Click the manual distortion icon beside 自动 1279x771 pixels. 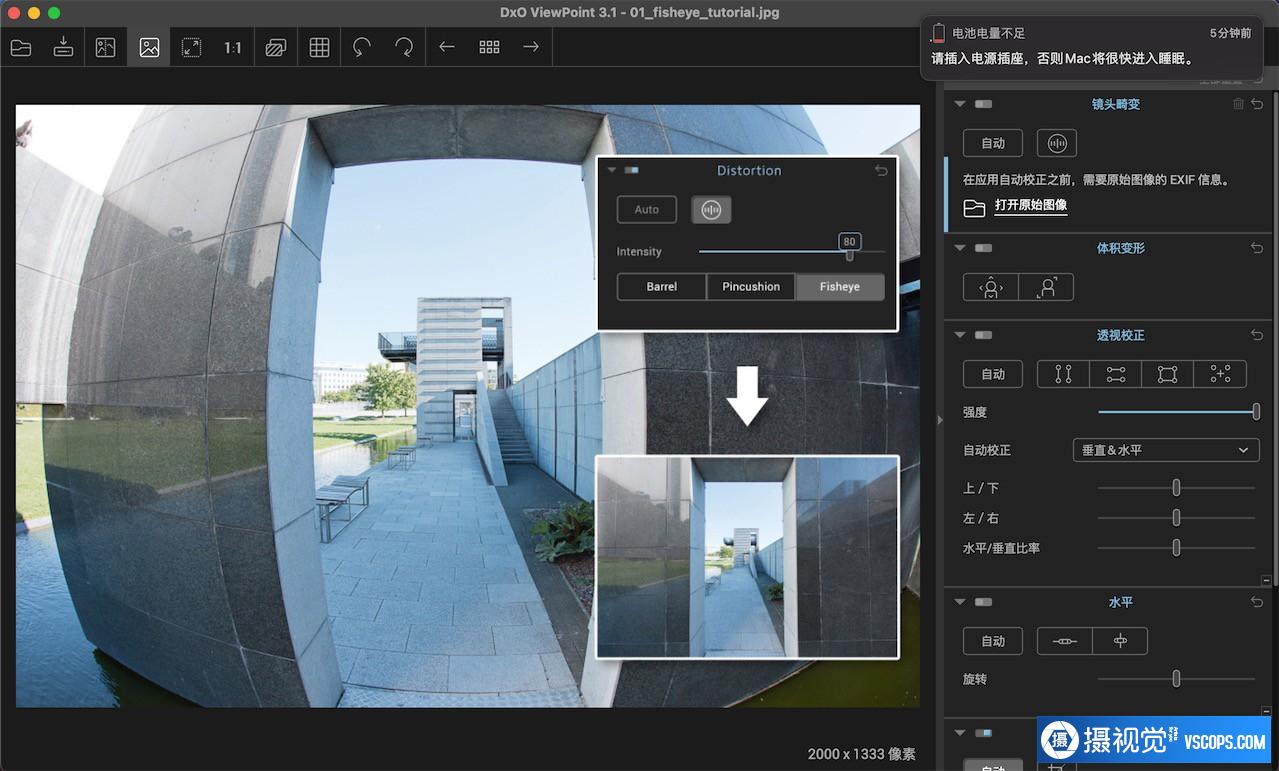(1056, 143)
